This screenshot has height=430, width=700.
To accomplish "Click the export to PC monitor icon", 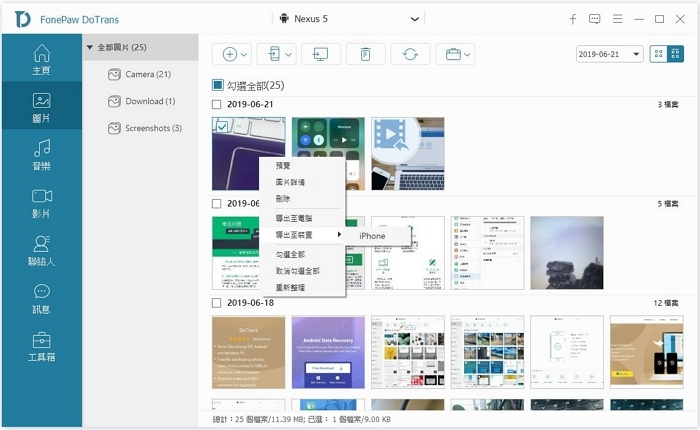I will click(x=321, y=54).
